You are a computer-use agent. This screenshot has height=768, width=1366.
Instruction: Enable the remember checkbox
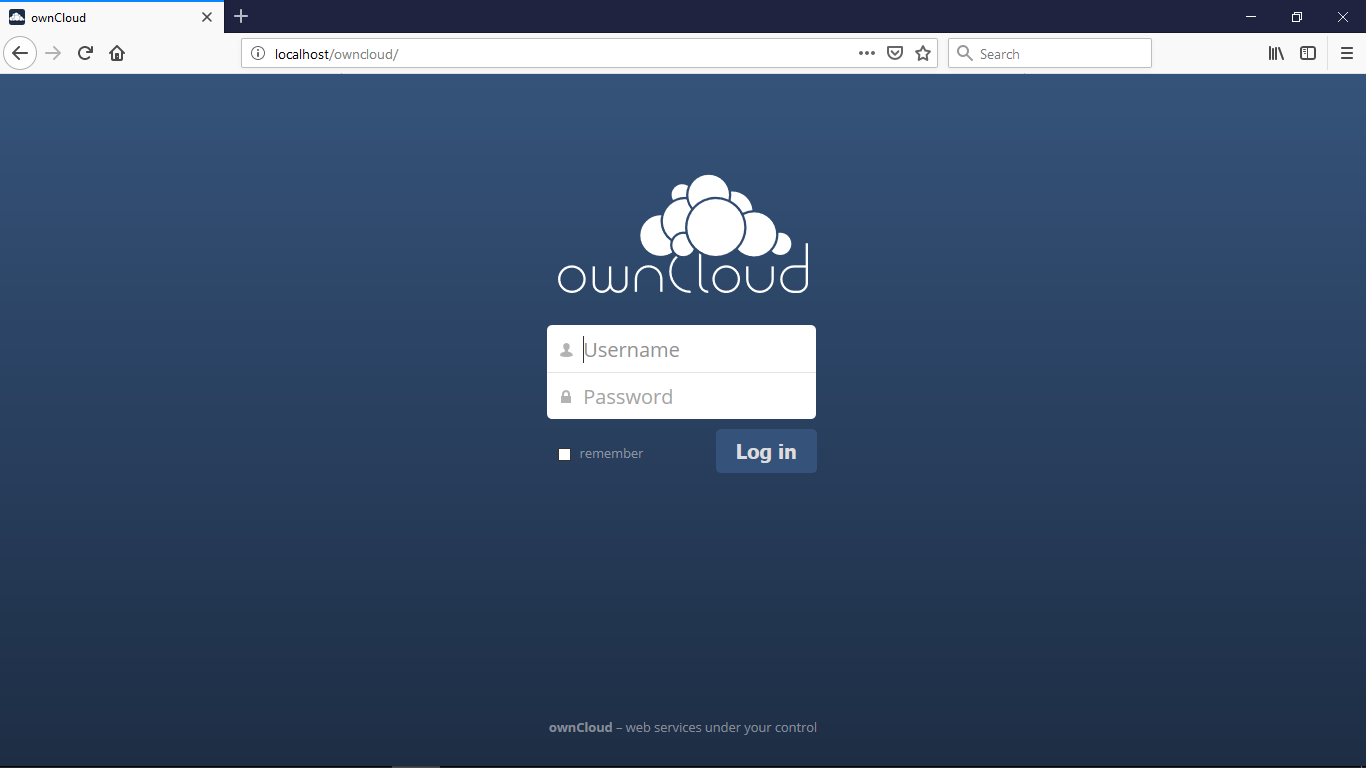point(564,454)
